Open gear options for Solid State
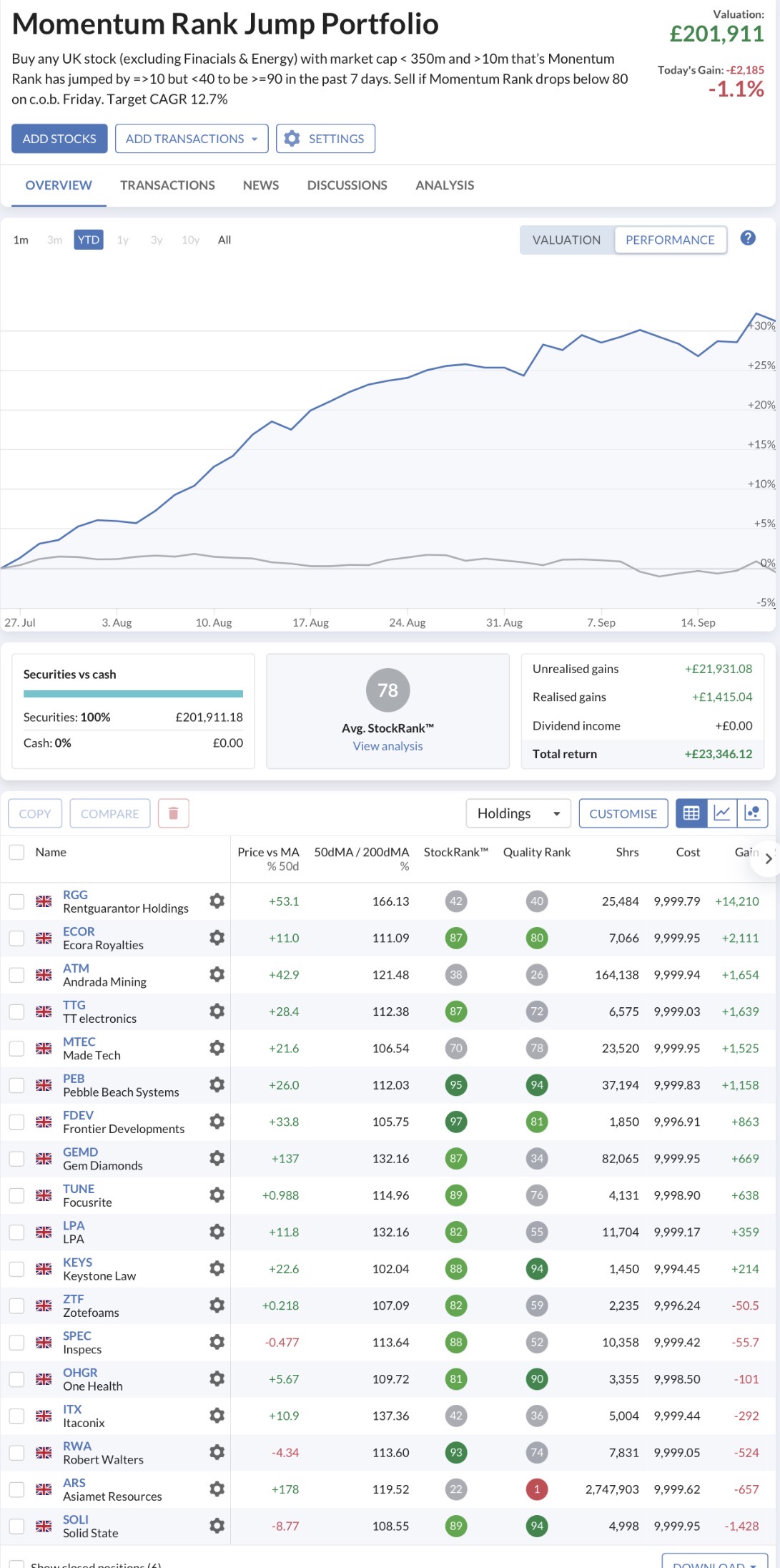780x1568 pixels. click(217, 1526)
